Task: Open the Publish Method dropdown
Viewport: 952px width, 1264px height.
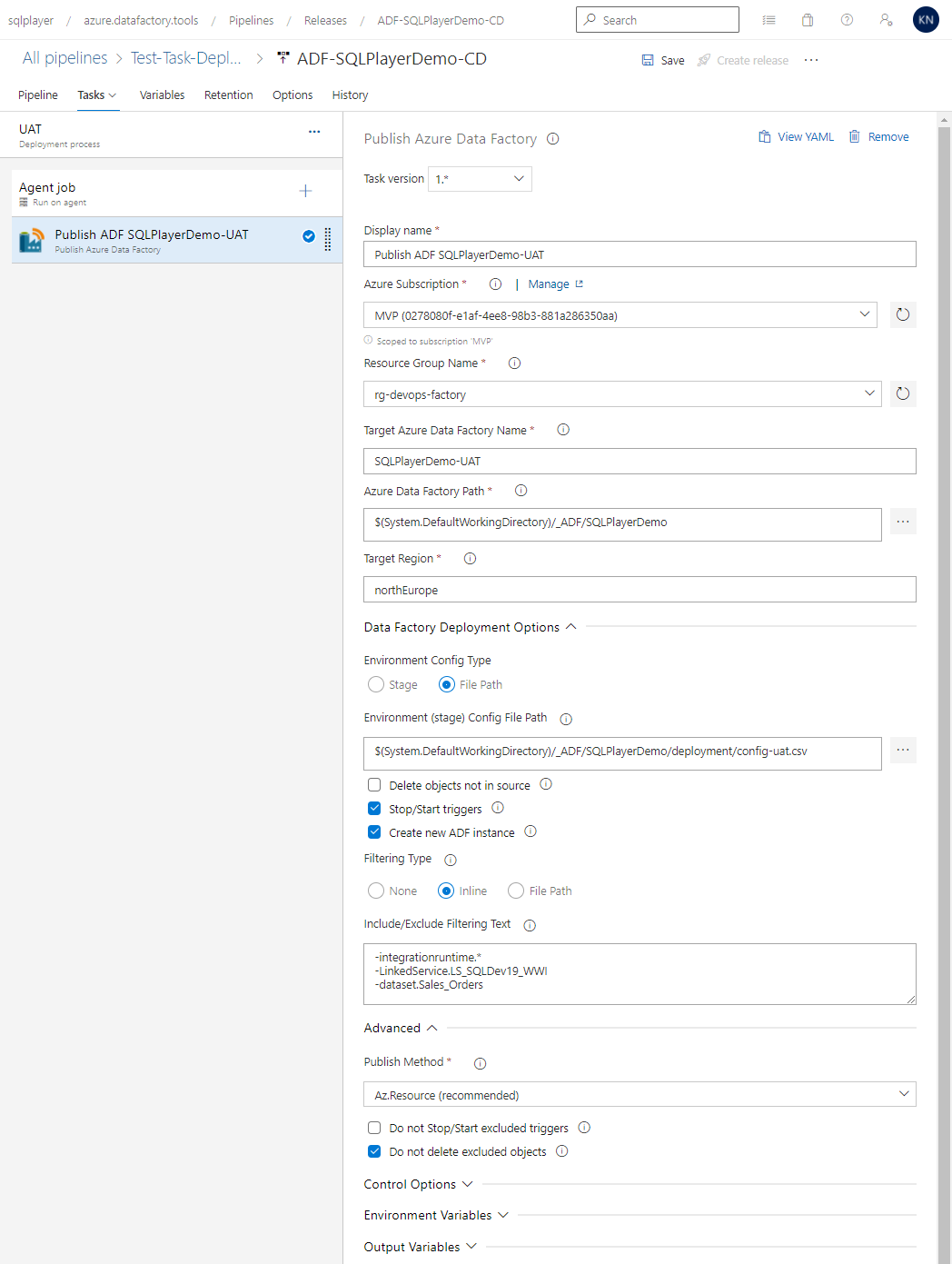Action: pos(639,1094)
